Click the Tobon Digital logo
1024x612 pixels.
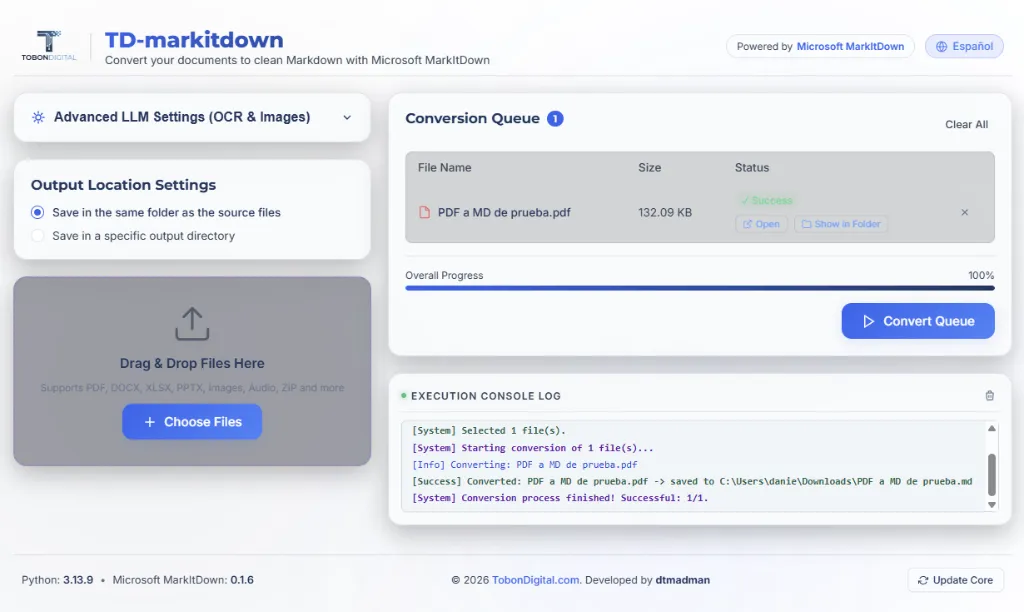(48, 46)
